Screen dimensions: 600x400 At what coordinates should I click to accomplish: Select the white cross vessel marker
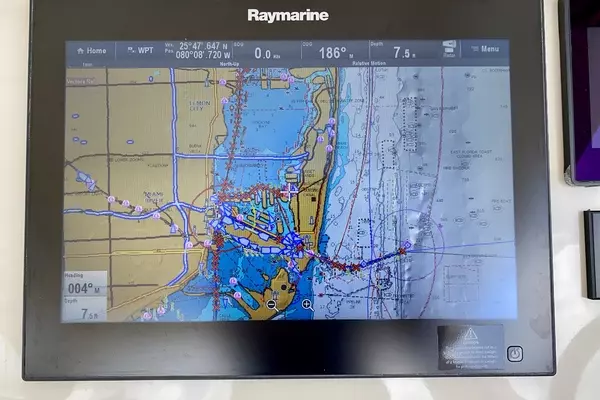289,189
